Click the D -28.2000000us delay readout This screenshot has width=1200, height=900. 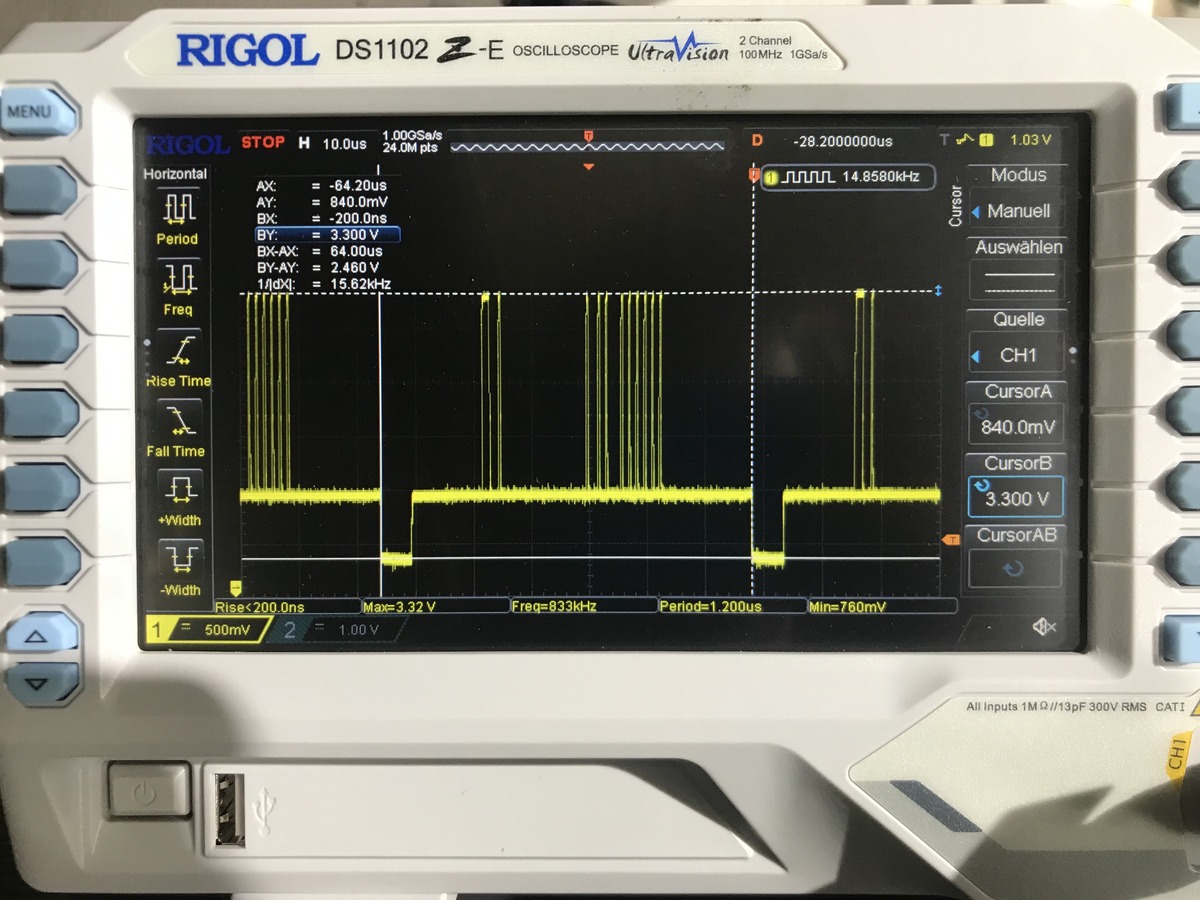point(822,142)
